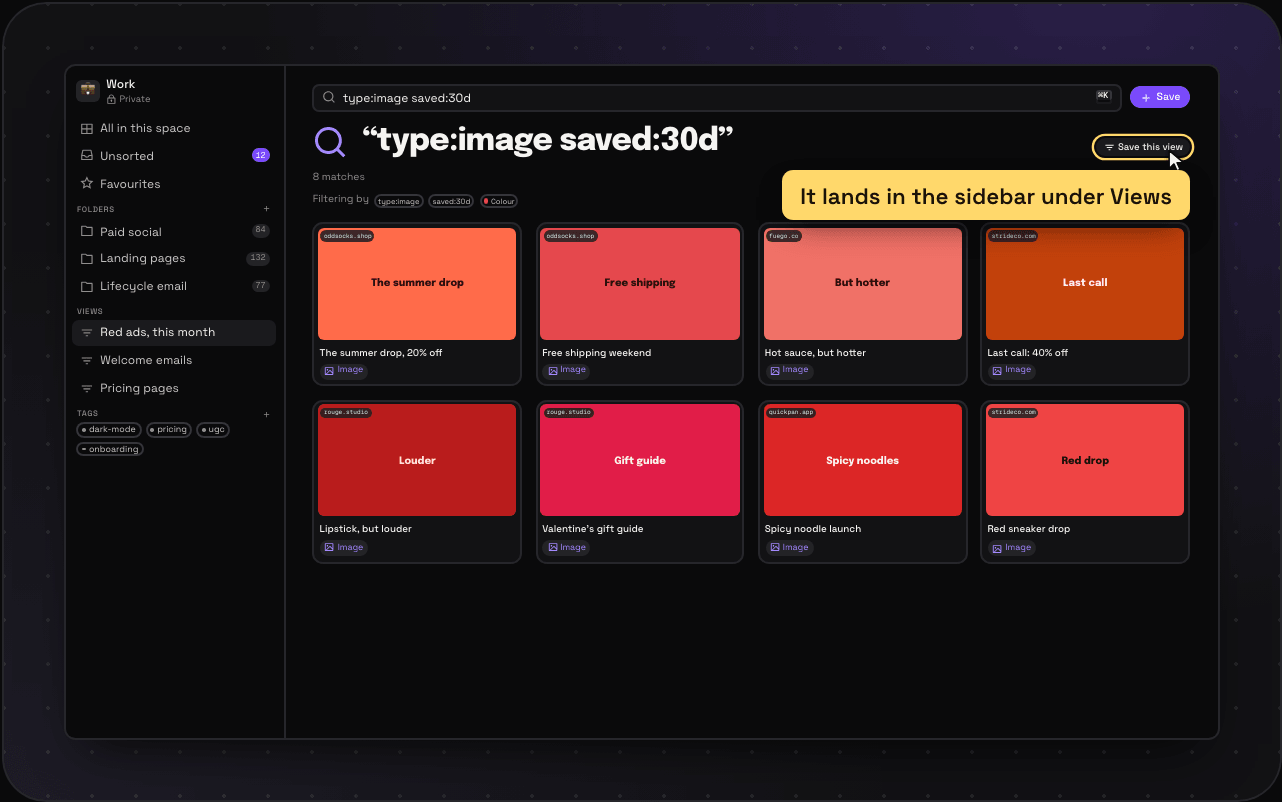
Task: Open the Unsorted inbox
Action: click(x=174, y=156)
